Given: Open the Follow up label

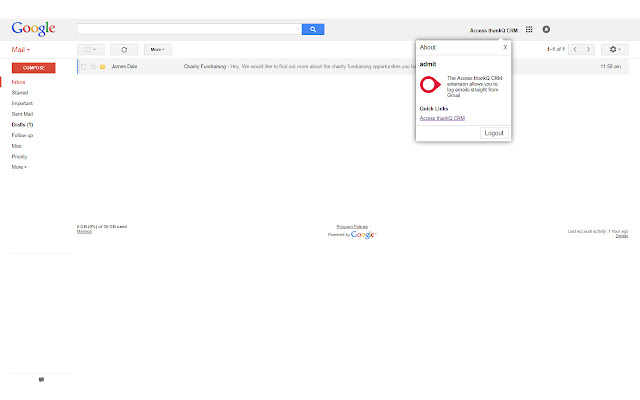Looking at the screenshot, I should coord(22,135).
